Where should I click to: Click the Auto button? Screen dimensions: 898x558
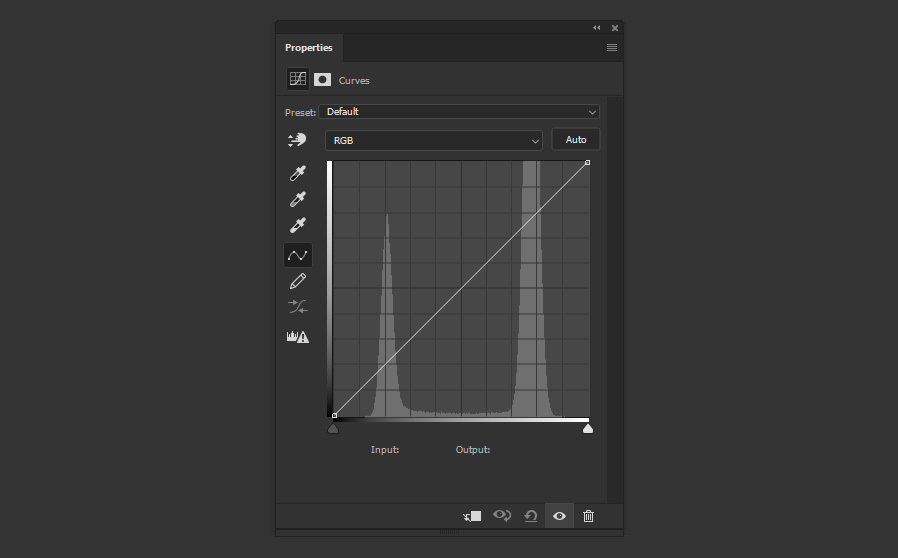pos(576,139)
